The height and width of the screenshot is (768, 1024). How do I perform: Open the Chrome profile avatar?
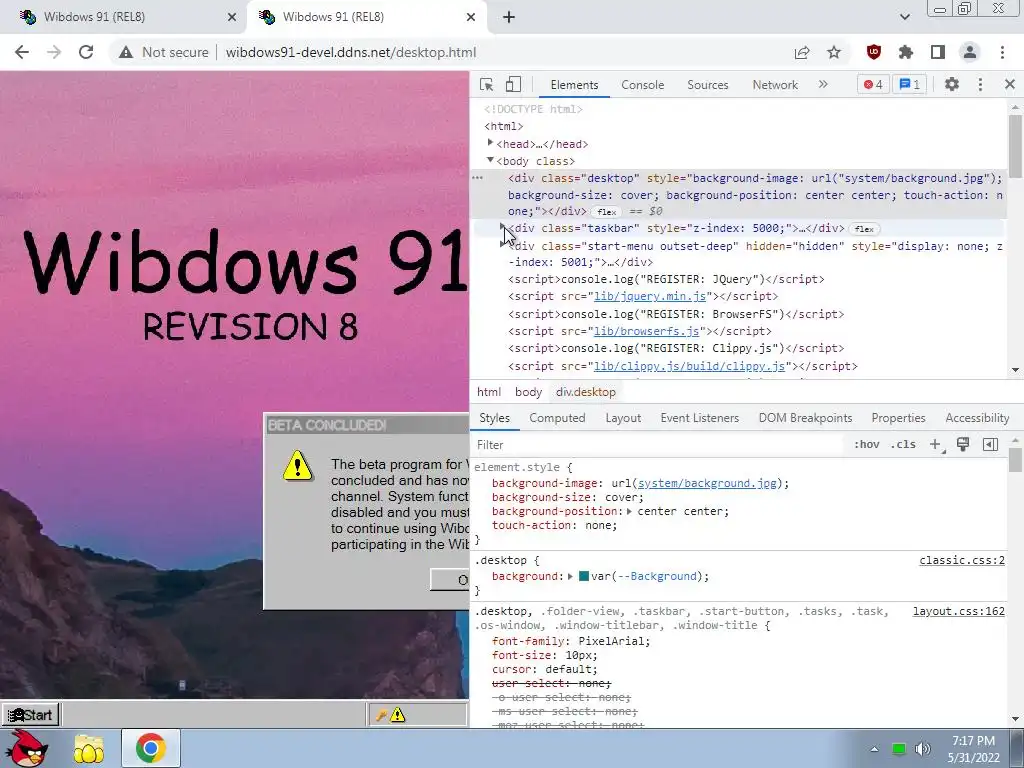(x=970, y=52)
